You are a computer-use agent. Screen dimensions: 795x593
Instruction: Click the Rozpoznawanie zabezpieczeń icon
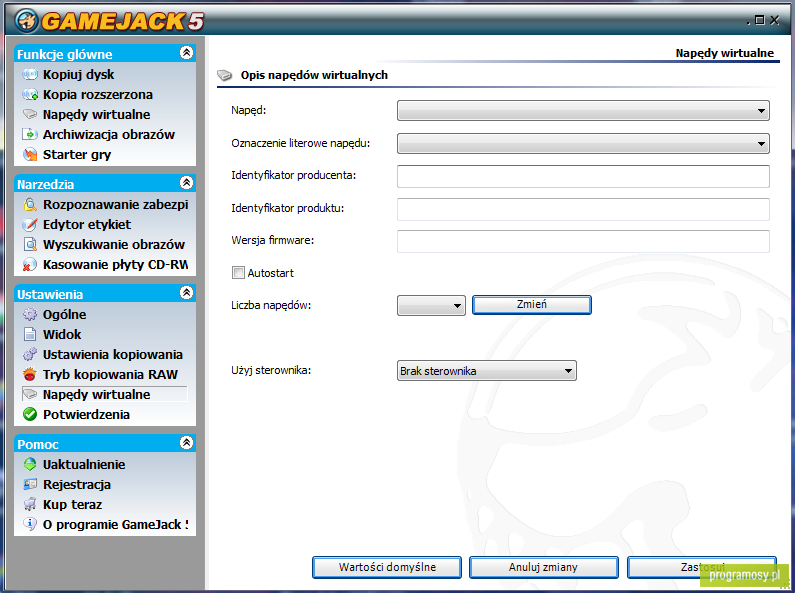click(x=30, y=205)
